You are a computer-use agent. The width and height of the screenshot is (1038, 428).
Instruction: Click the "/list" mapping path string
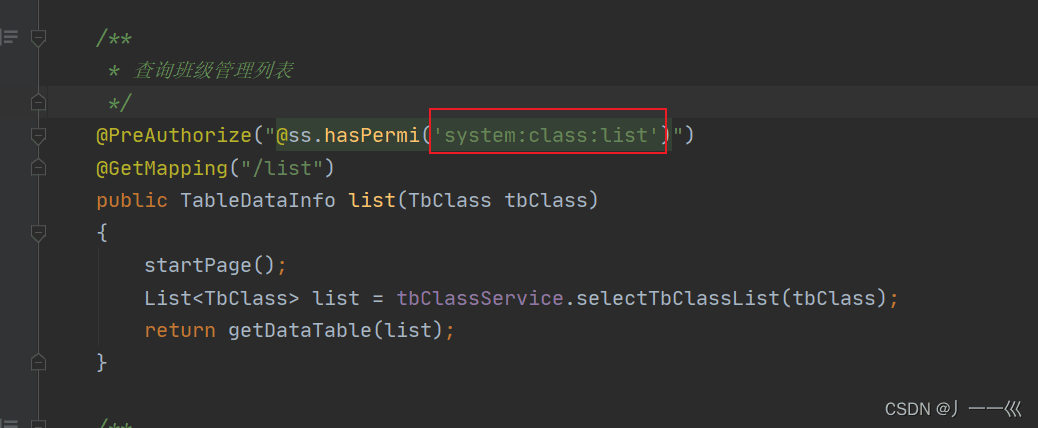tap(282, 168)
